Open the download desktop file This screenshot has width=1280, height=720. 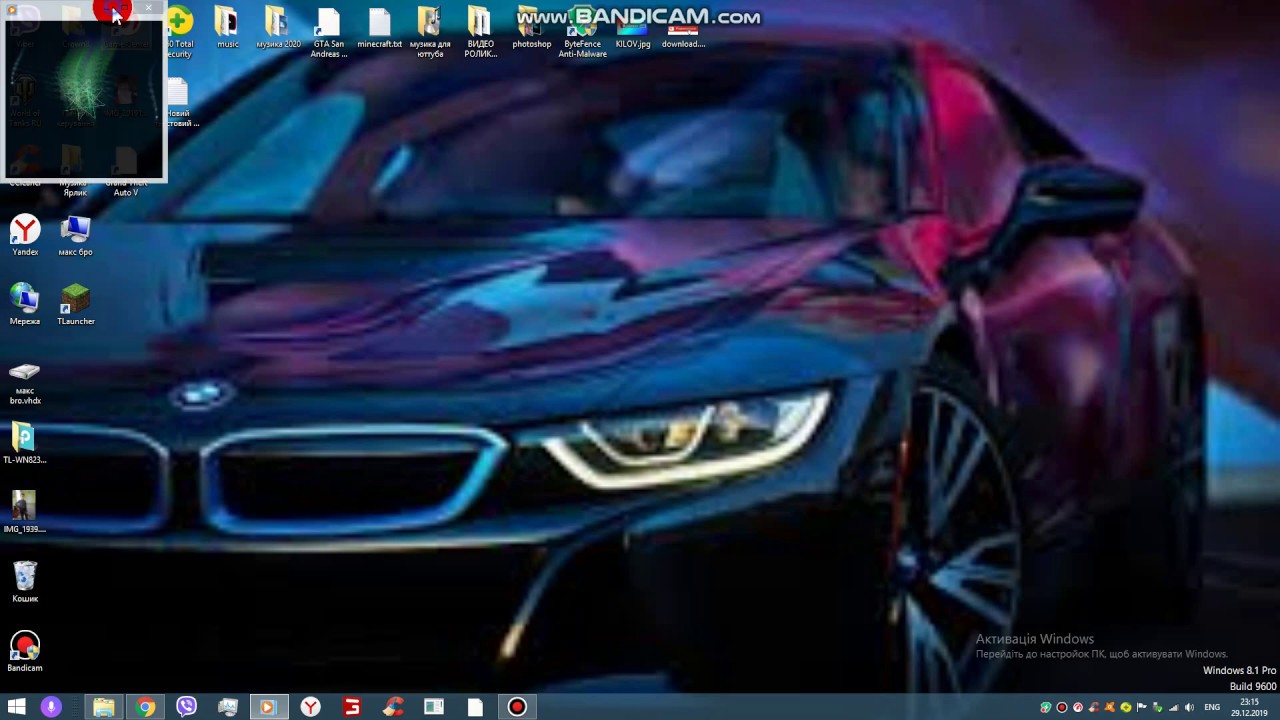683,28
